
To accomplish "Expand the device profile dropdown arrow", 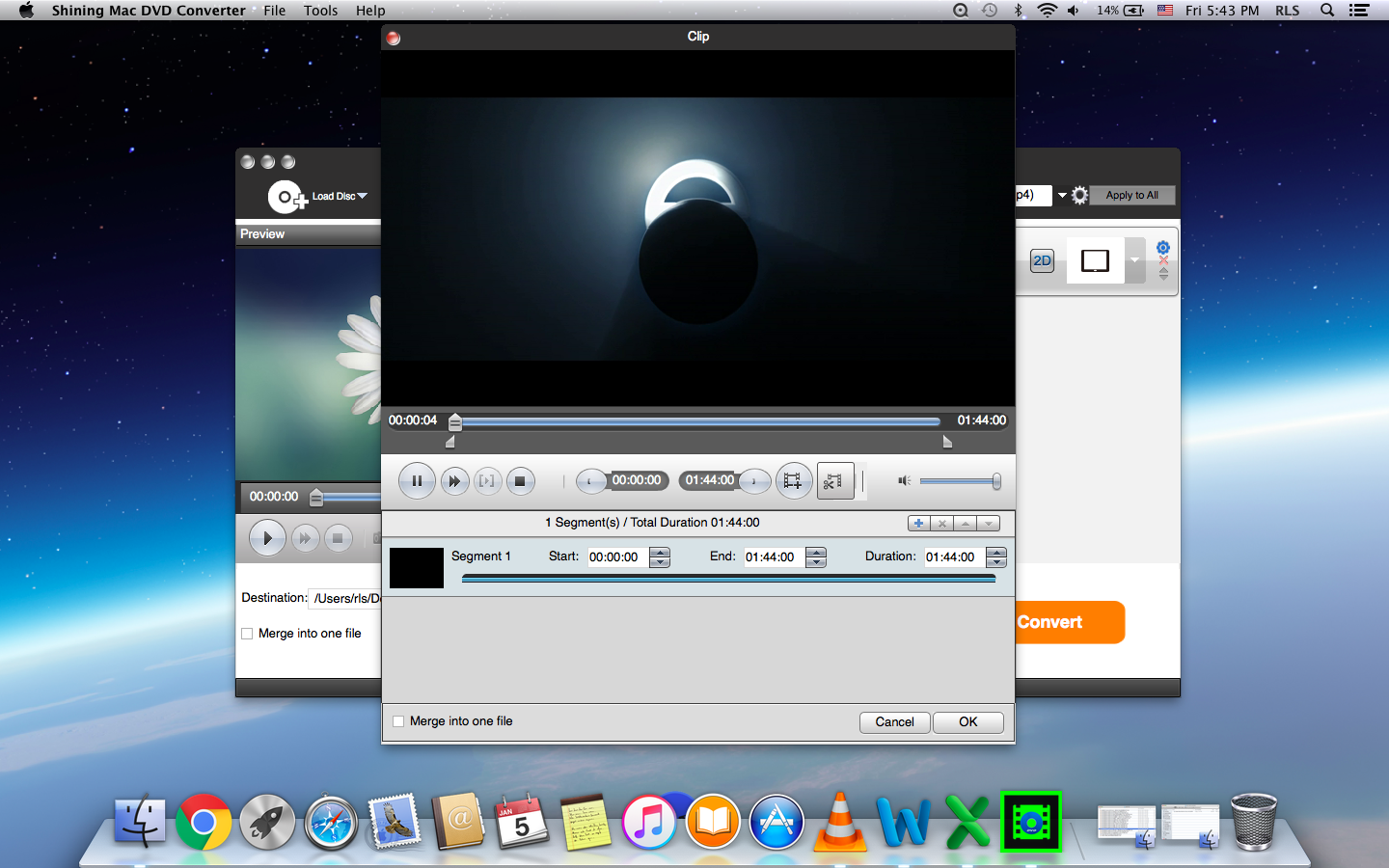I will coord(1134,260).
